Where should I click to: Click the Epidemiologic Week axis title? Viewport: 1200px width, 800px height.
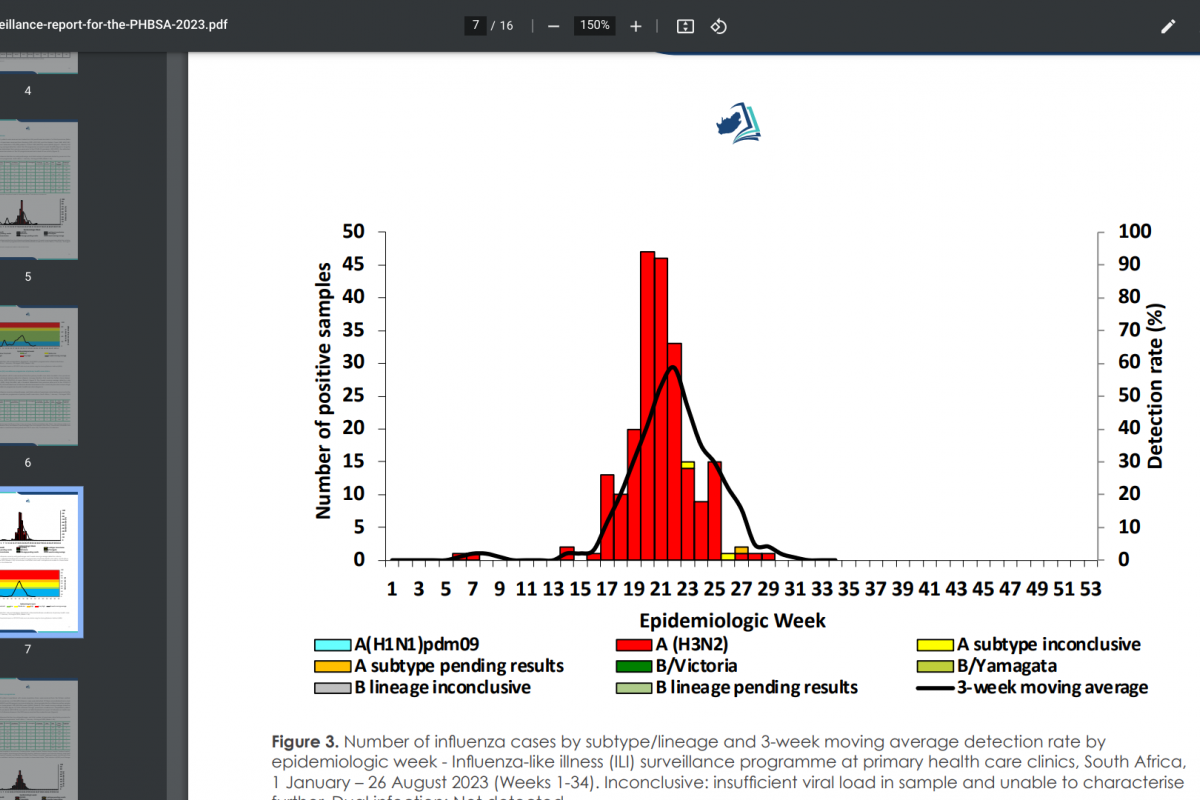(733, 621)
